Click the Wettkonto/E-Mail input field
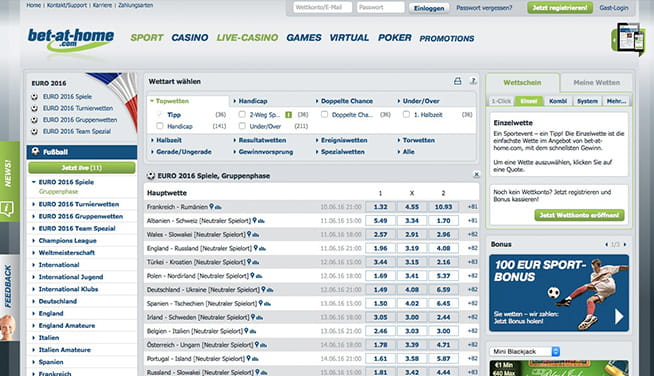The height and width of the screenshot is (376, 654). [322, 7]
